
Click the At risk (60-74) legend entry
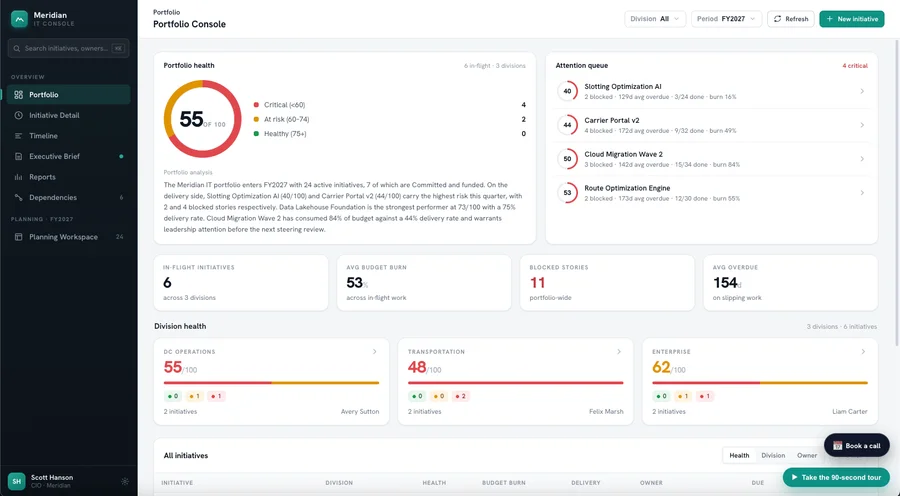point(281,119)
